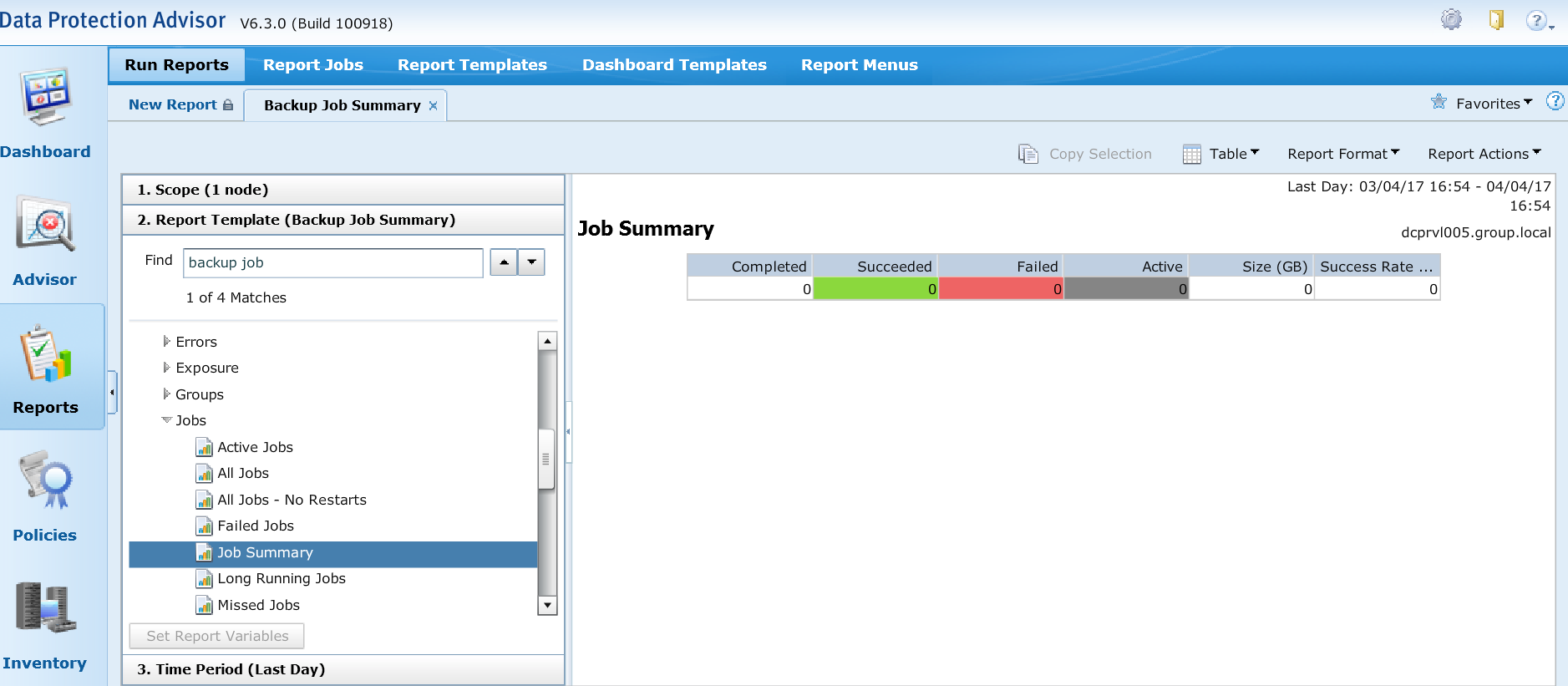
Task: Click the Favorites star icon
Action: 1439,102
